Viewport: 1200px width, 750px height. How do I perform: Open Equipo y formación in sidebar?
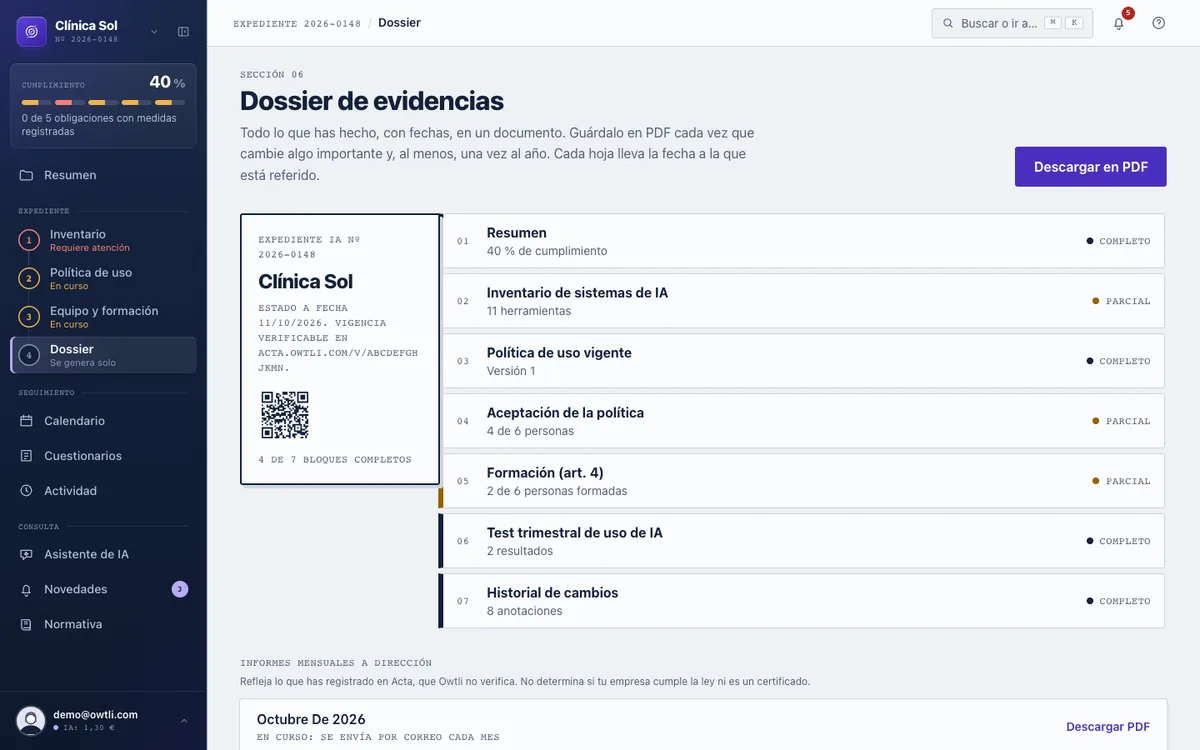tap(103, 317)
